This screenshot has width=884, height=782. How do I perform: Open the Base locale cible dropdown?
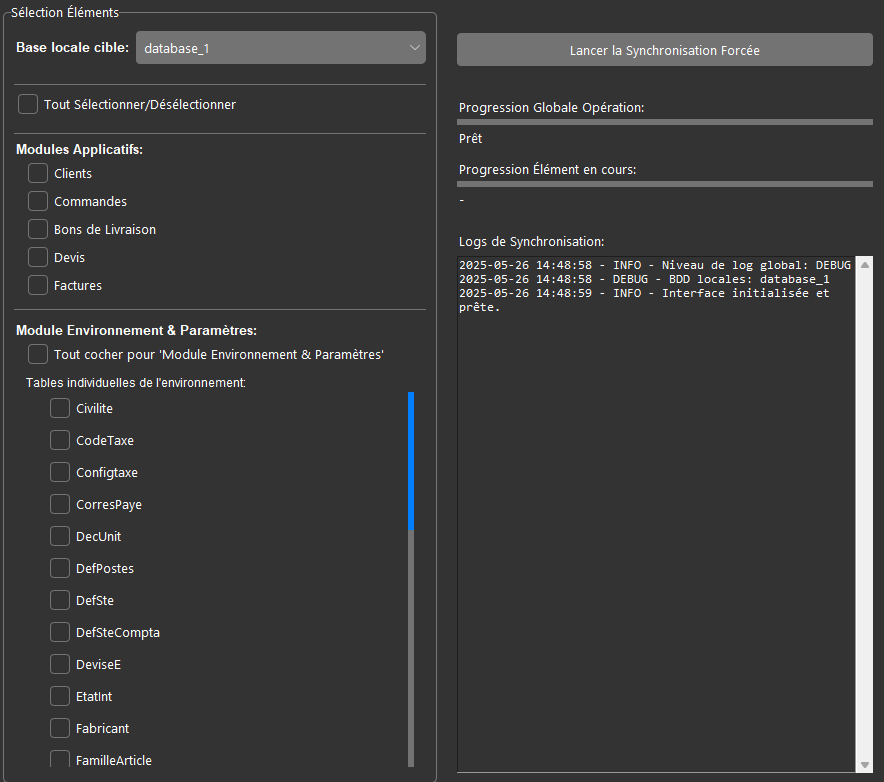pyautogui.click(x=280, y=48)
